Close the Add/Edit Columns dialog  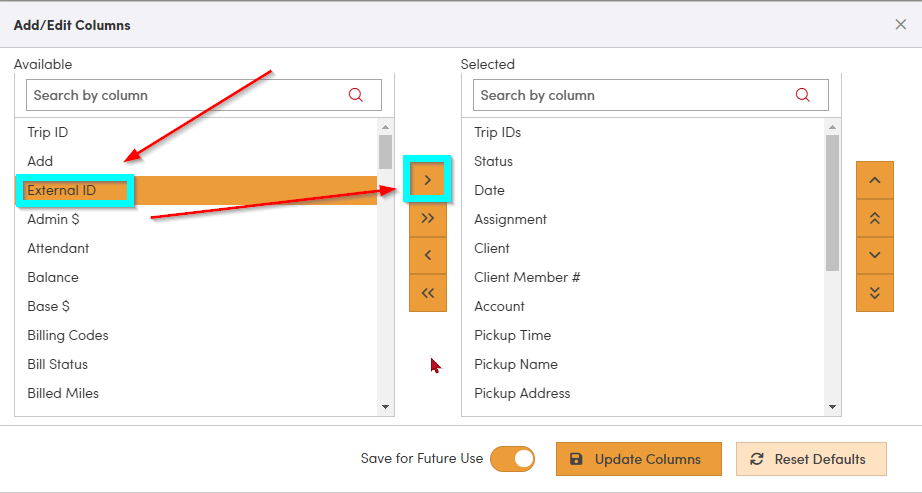[900, 25]
